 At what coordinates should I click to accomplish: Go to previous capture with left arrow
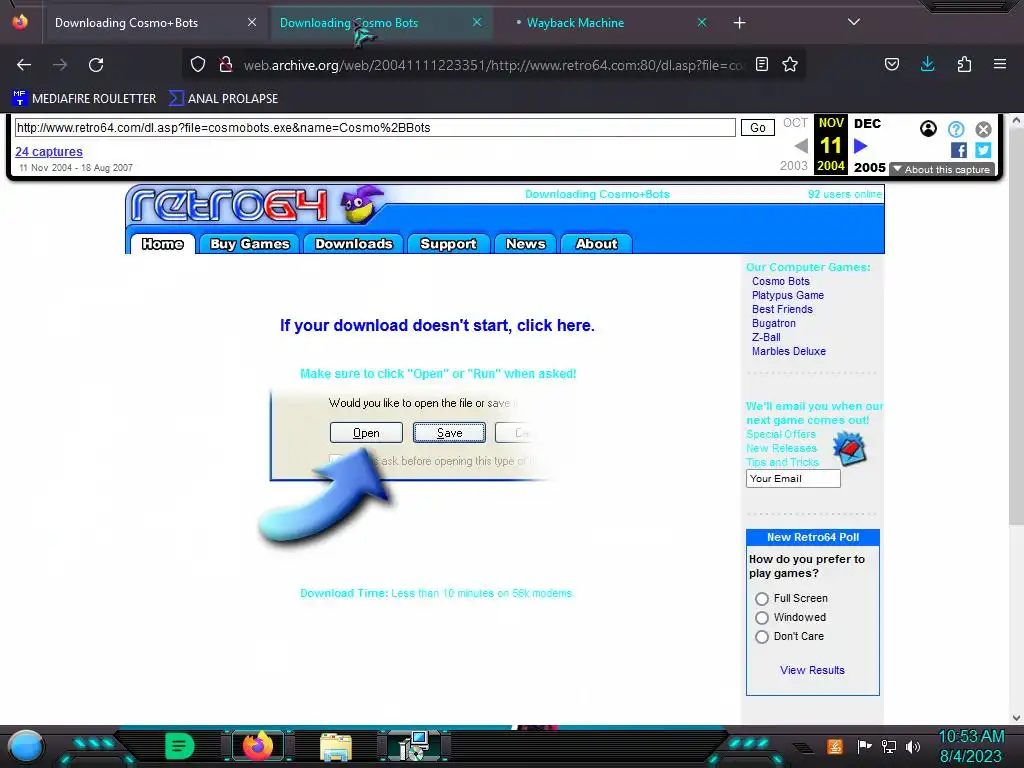coord(801,146)
